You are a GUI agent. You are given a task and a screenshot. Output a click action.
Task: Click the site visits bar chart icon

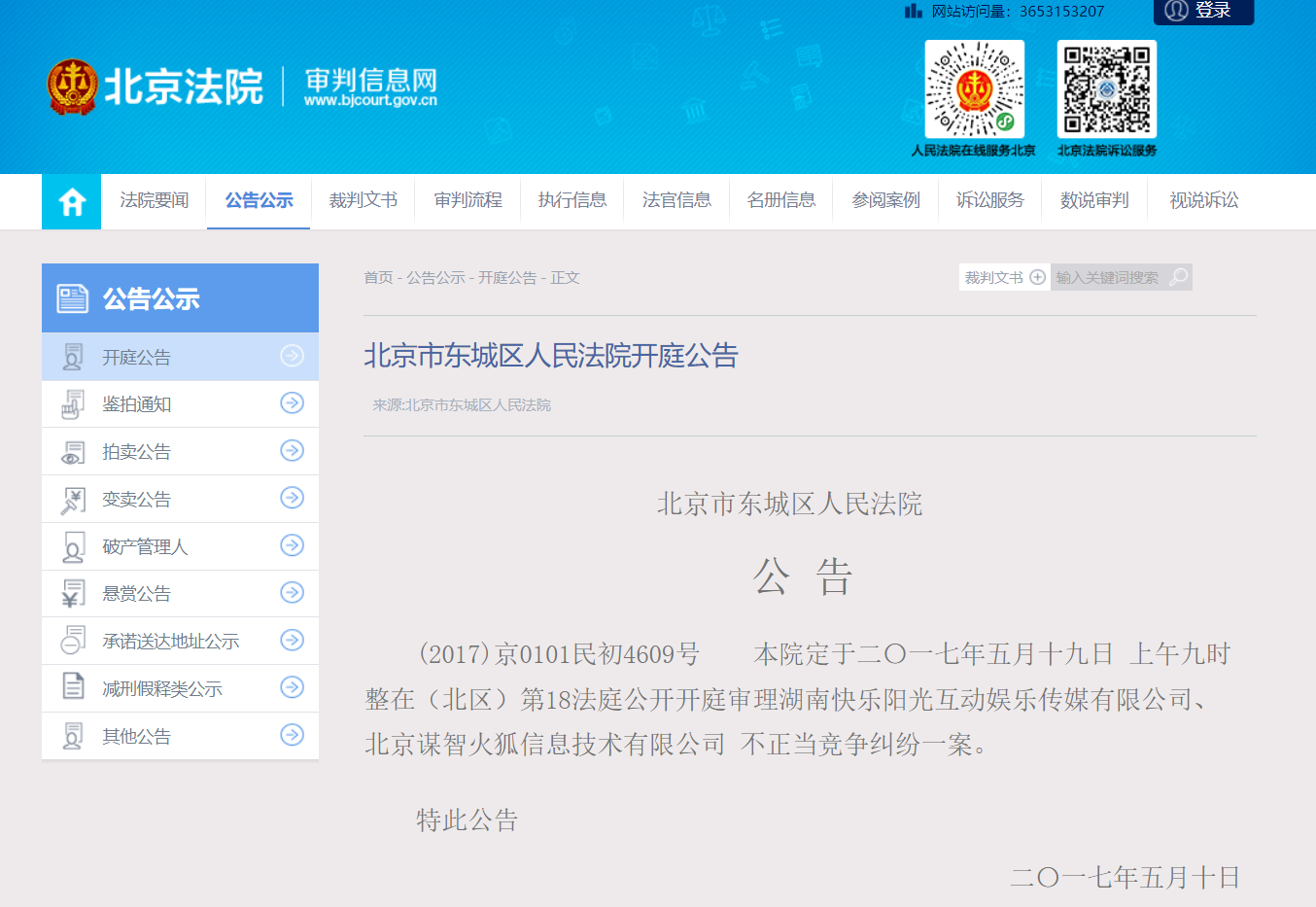[x=913, y=11]
